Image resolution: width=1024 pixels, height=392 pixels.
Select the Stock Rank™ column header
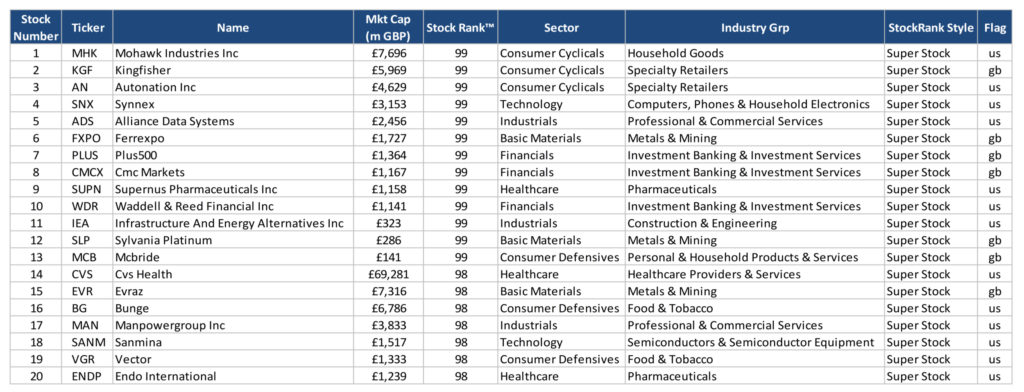pyautogui.click(x=460, y=28)
